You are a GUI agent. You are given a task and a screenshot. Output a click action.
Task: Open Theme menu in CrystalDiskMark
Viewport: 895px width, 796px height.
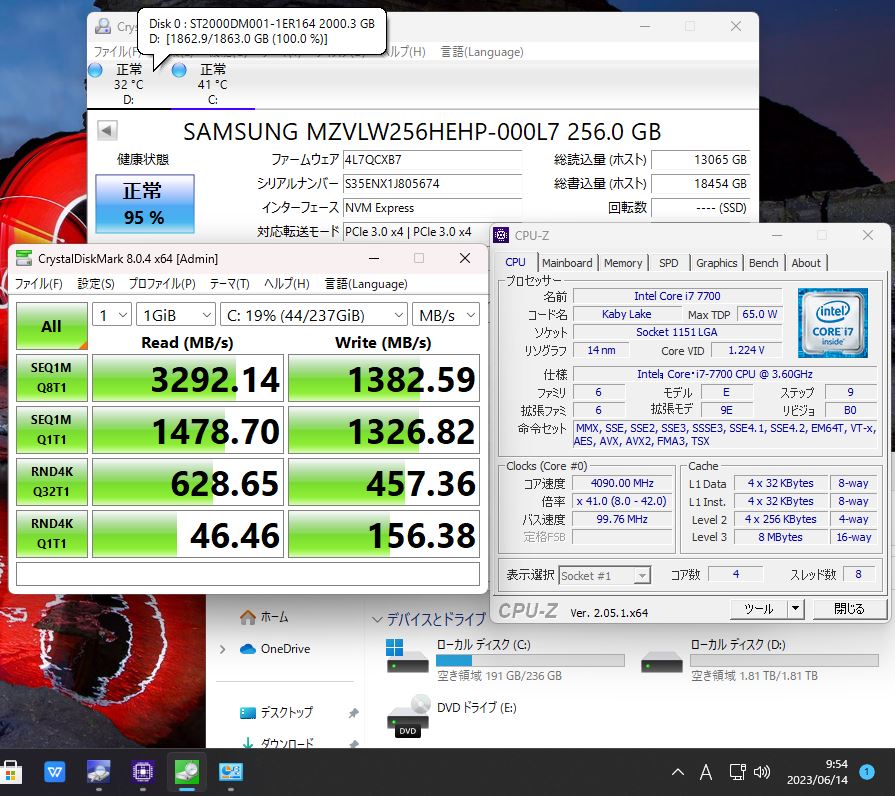coord(229,284)
